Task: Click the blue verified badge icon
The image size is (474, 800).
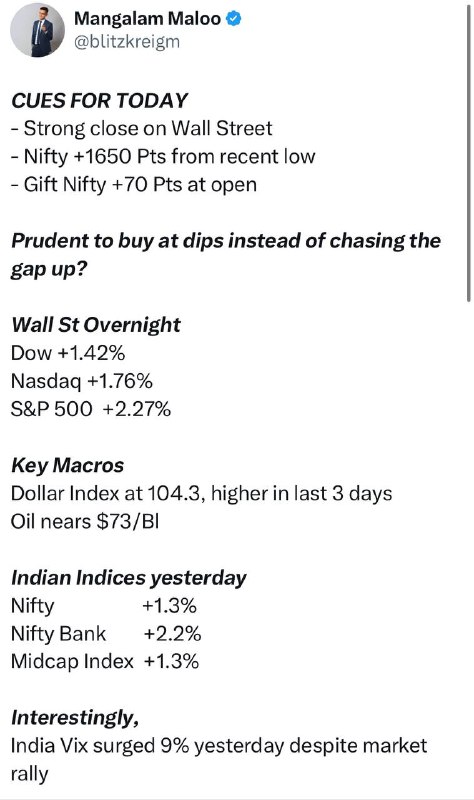Action: point(234,19)
